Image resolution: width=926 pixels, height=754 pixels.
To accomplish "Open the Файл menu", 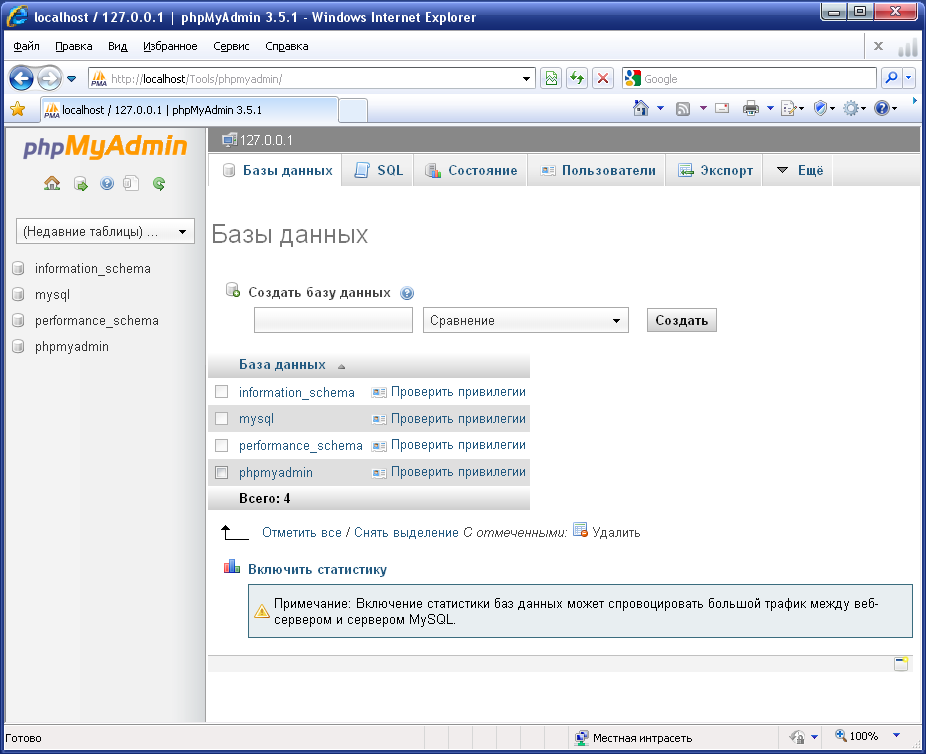I will 27,46.
